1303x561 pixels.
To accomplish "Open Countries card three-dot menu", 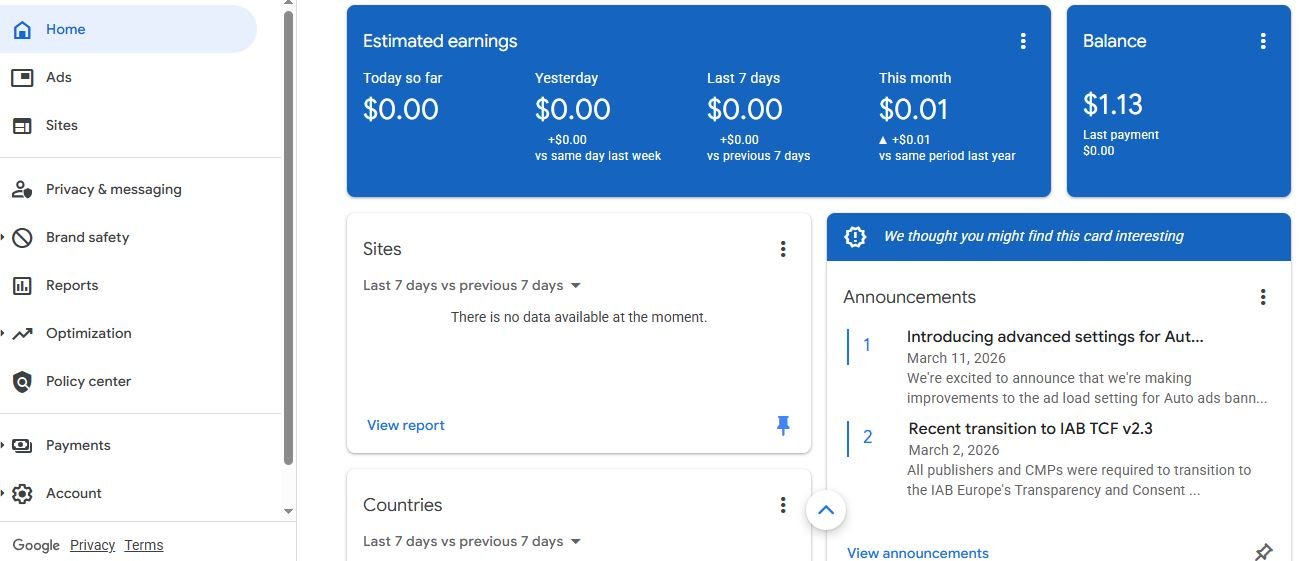I will tap(783, 505).
